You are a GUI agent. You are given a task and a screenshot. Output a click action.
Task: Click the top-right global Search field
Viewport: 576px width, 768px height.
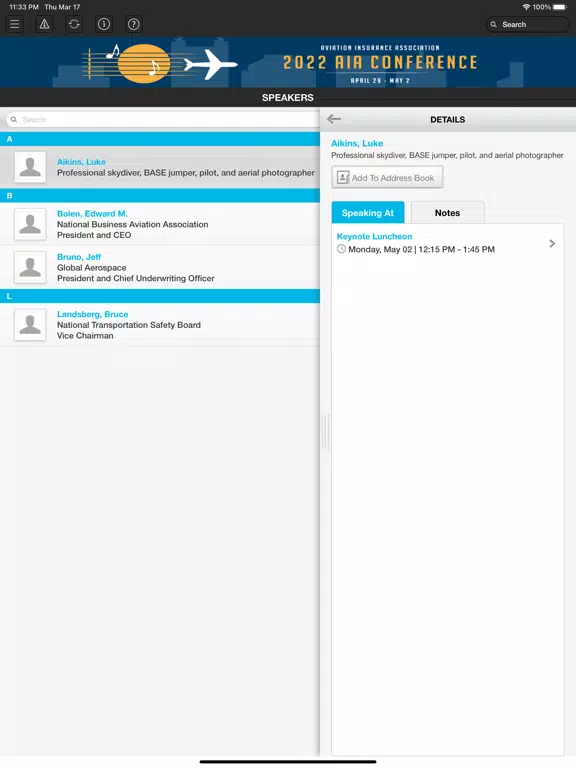coord(528,24)
